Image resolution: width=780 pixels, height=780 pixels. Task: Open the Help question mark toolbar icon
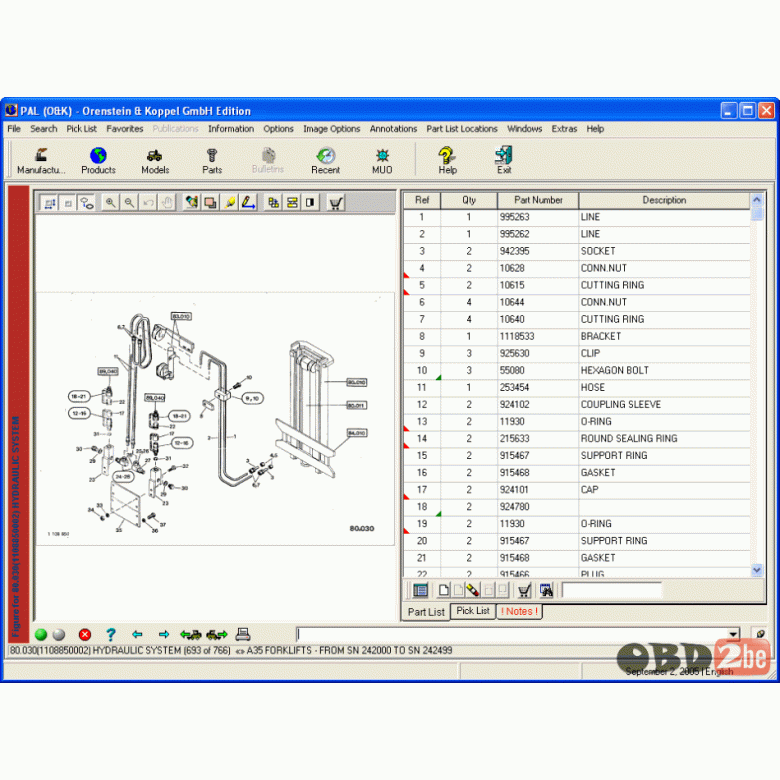pos(447,161)
